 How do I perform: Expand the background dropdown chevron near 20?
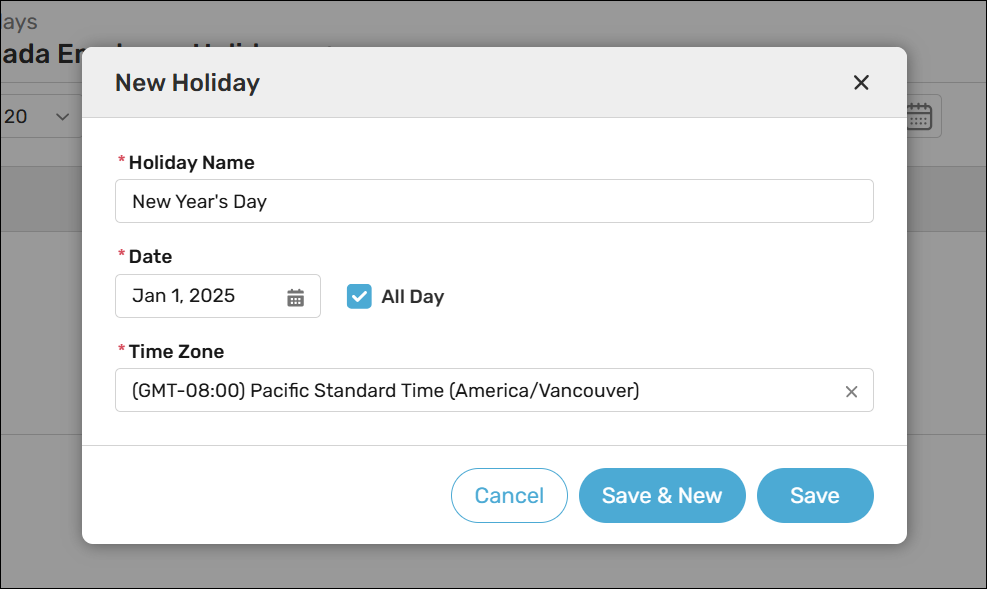(x=62, y=117)
